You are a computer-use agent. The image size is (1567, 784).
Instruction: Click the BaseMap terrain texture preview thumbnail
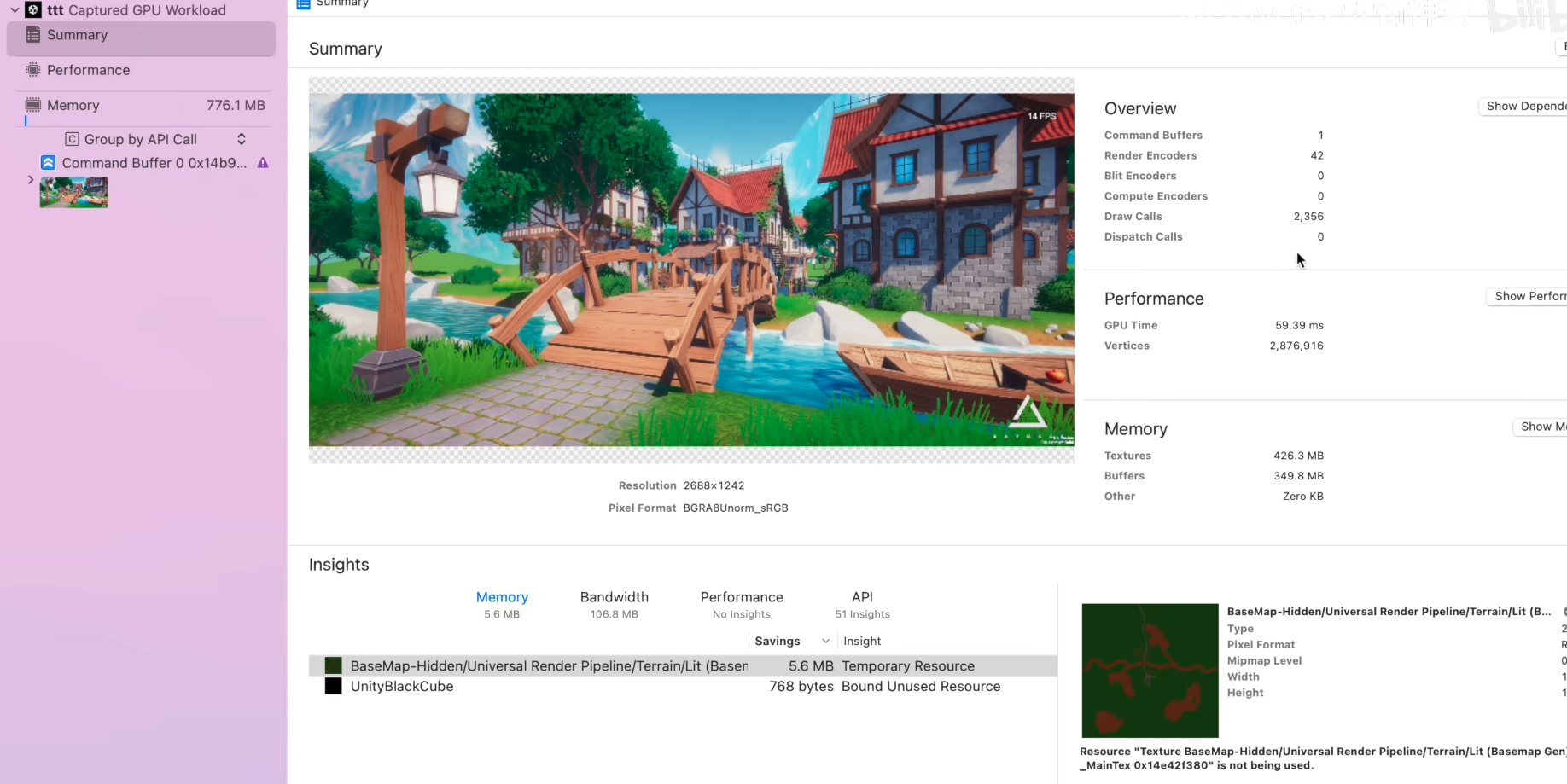(1150, 671)
